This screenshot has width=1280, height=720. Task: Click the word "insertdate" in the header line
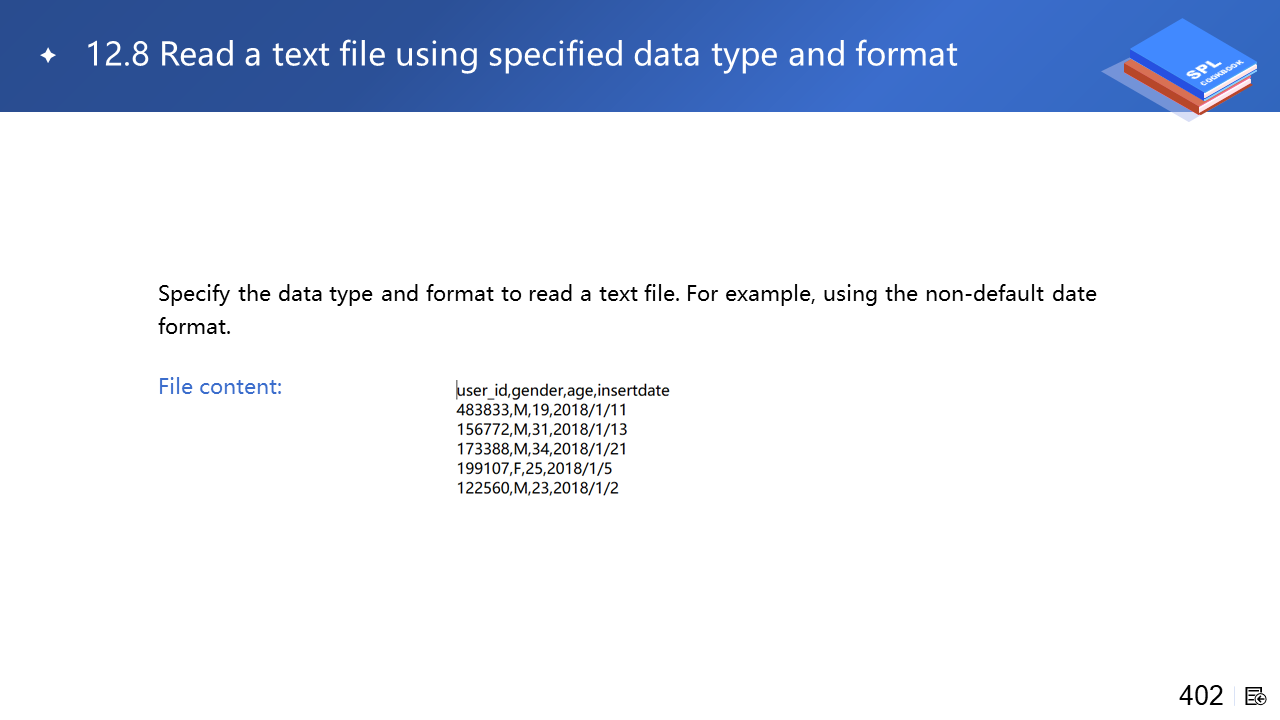click(x=633, y=390)
